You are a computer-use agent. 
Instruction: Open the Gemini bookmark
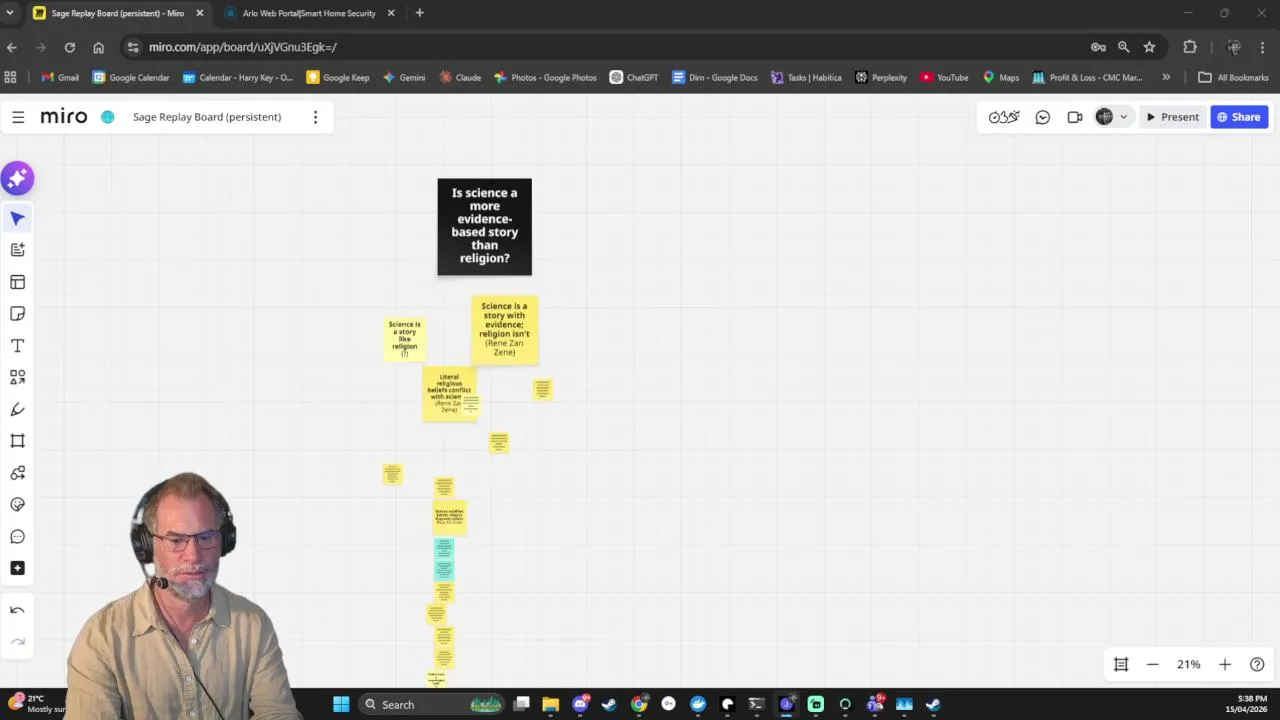404,77
